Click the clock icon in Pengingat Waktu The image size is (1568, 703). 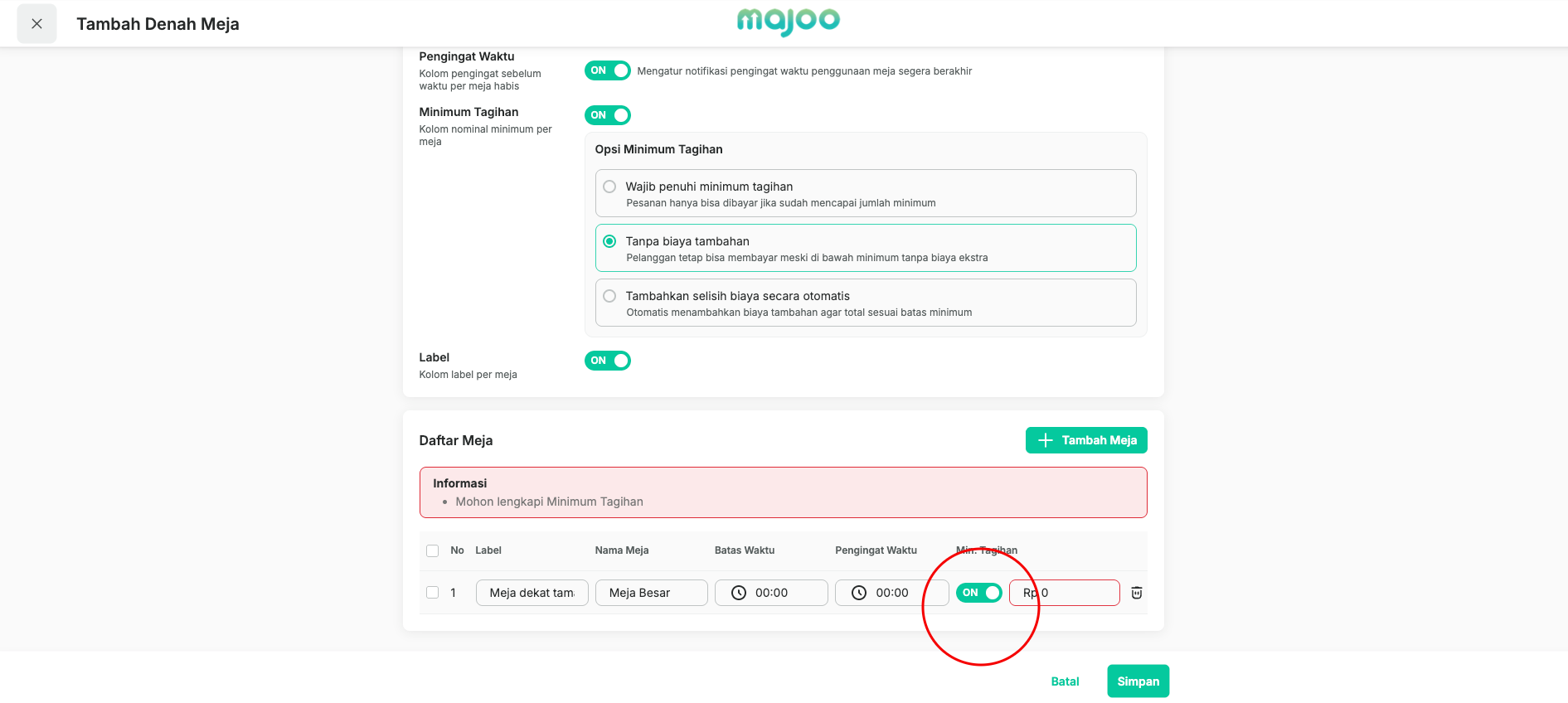859,593
